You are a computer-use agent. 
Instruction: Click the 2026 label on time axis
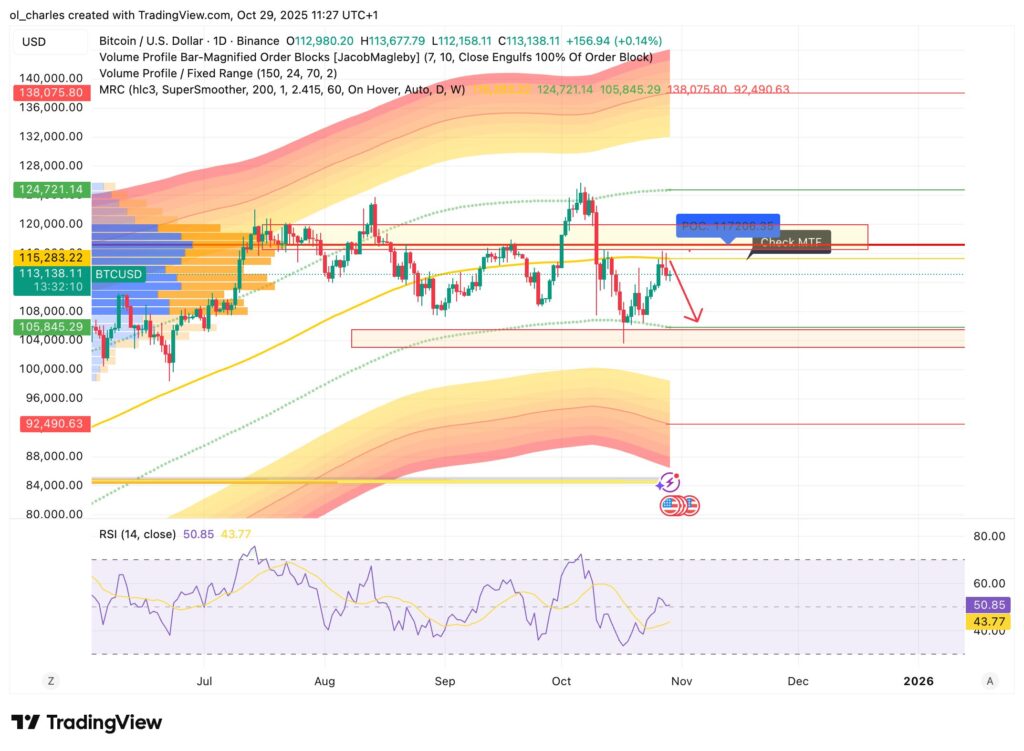(x=918, y=681)
